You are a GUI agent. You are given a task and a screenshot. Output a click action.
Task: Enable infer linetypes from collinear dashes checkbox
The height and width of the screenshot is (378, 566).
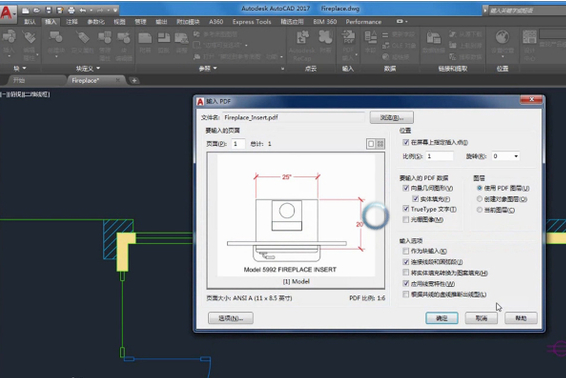pyautogui.click(x=406, y=295)
